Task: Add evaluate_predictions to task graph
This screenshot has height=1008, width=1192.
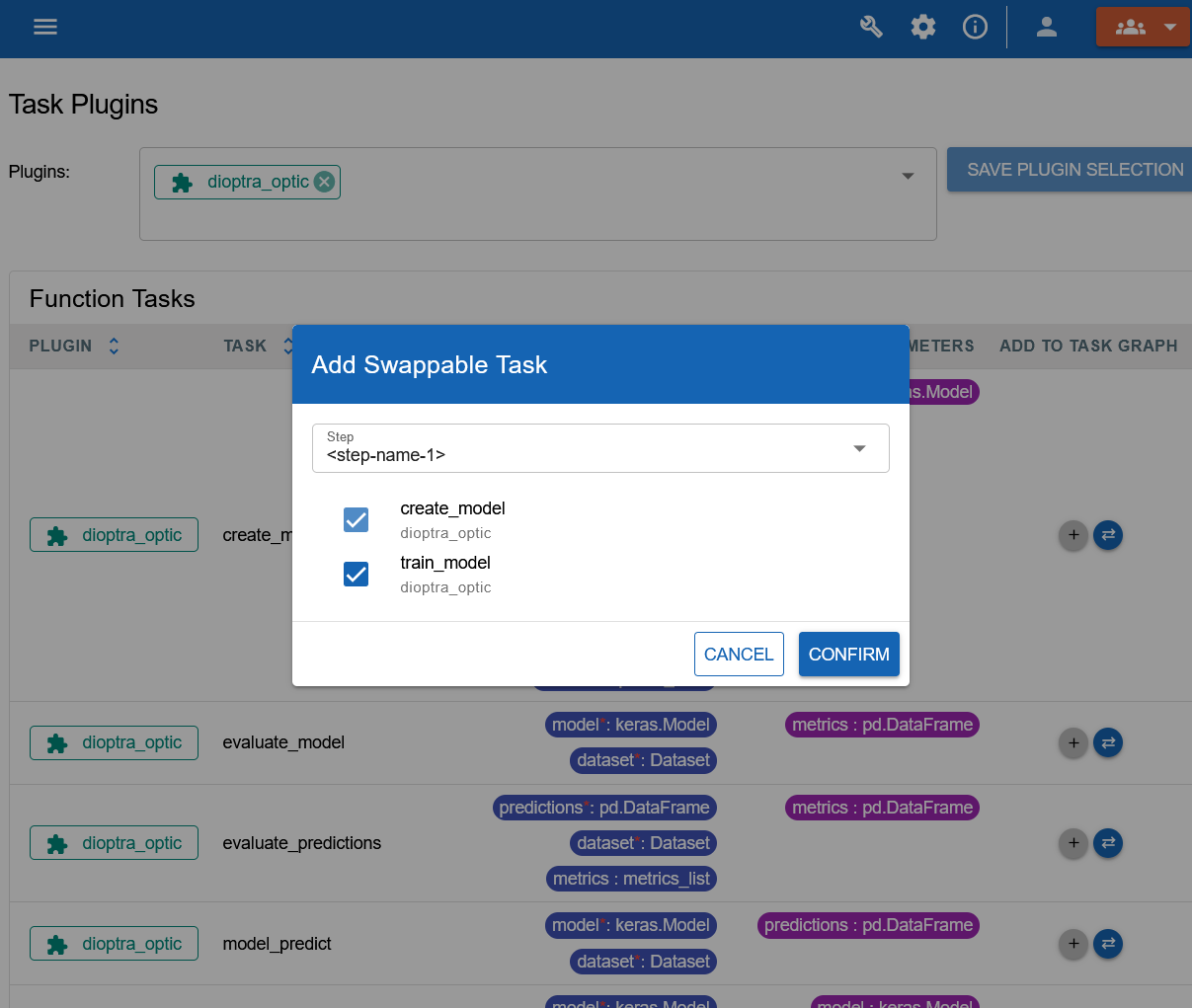Action: click(1073, 843)
